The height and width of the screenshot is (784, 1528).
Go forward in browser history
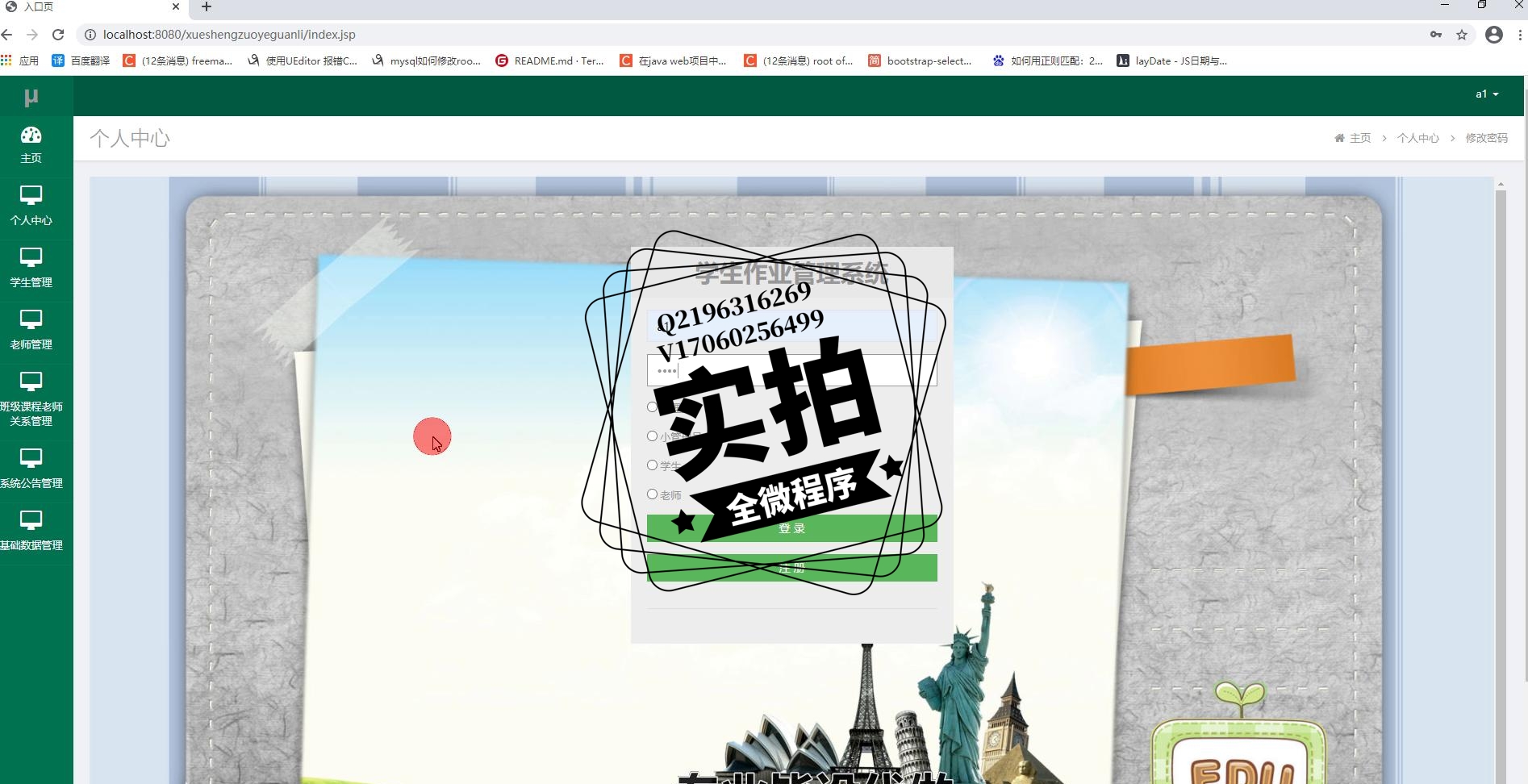pos(32,35)
